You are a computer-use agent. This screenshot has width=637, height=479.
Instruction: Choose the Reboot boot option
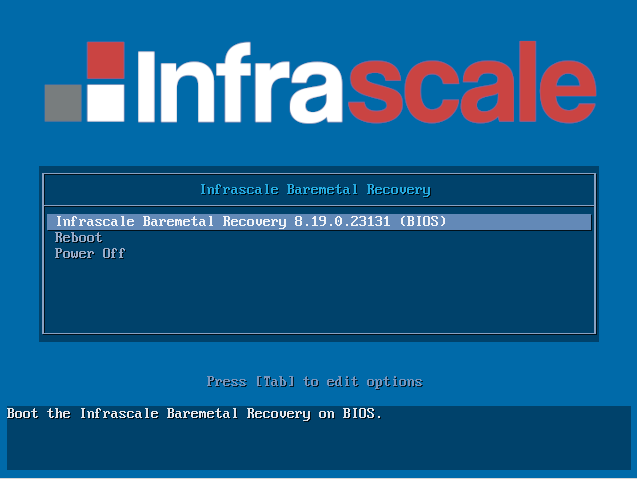pyautogui.click(x=78, y=238)
